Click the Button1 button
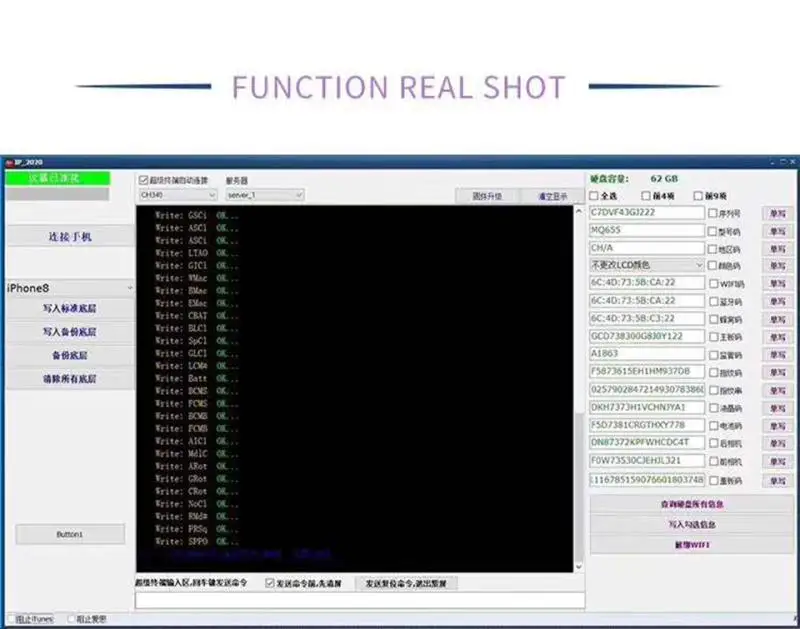This screenshot has width=800, height=629. point(70,534)
